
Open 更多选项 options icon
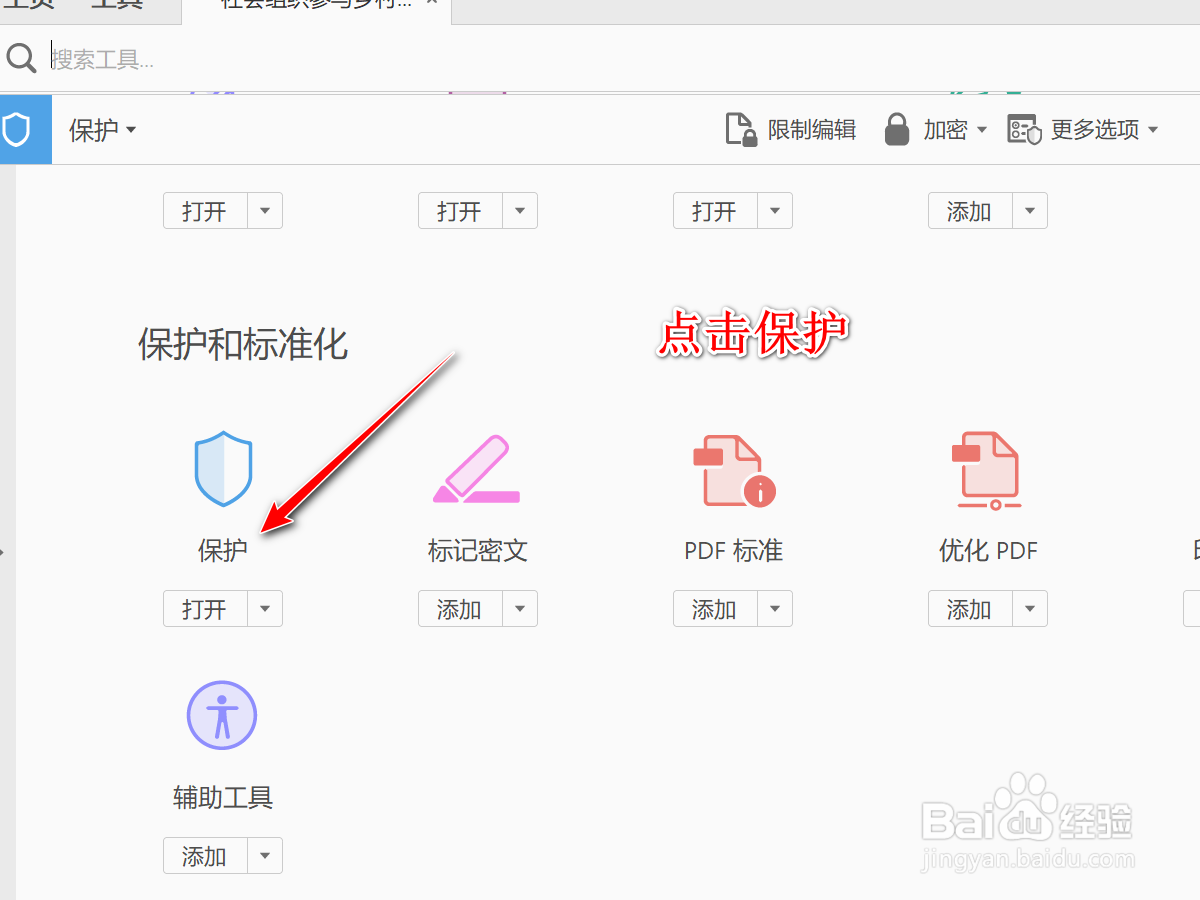pos(1023,129)
